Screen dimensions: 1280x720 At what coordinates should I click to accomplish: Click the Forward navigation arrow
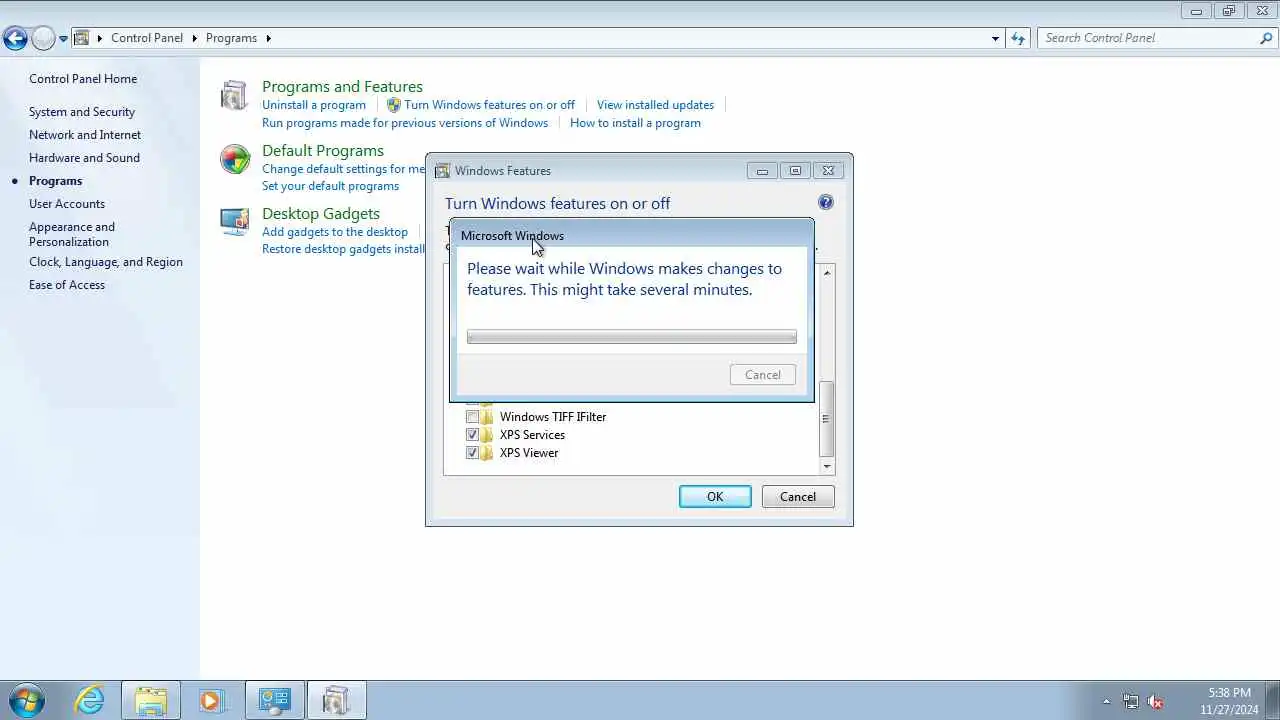[x=43, y=39]
